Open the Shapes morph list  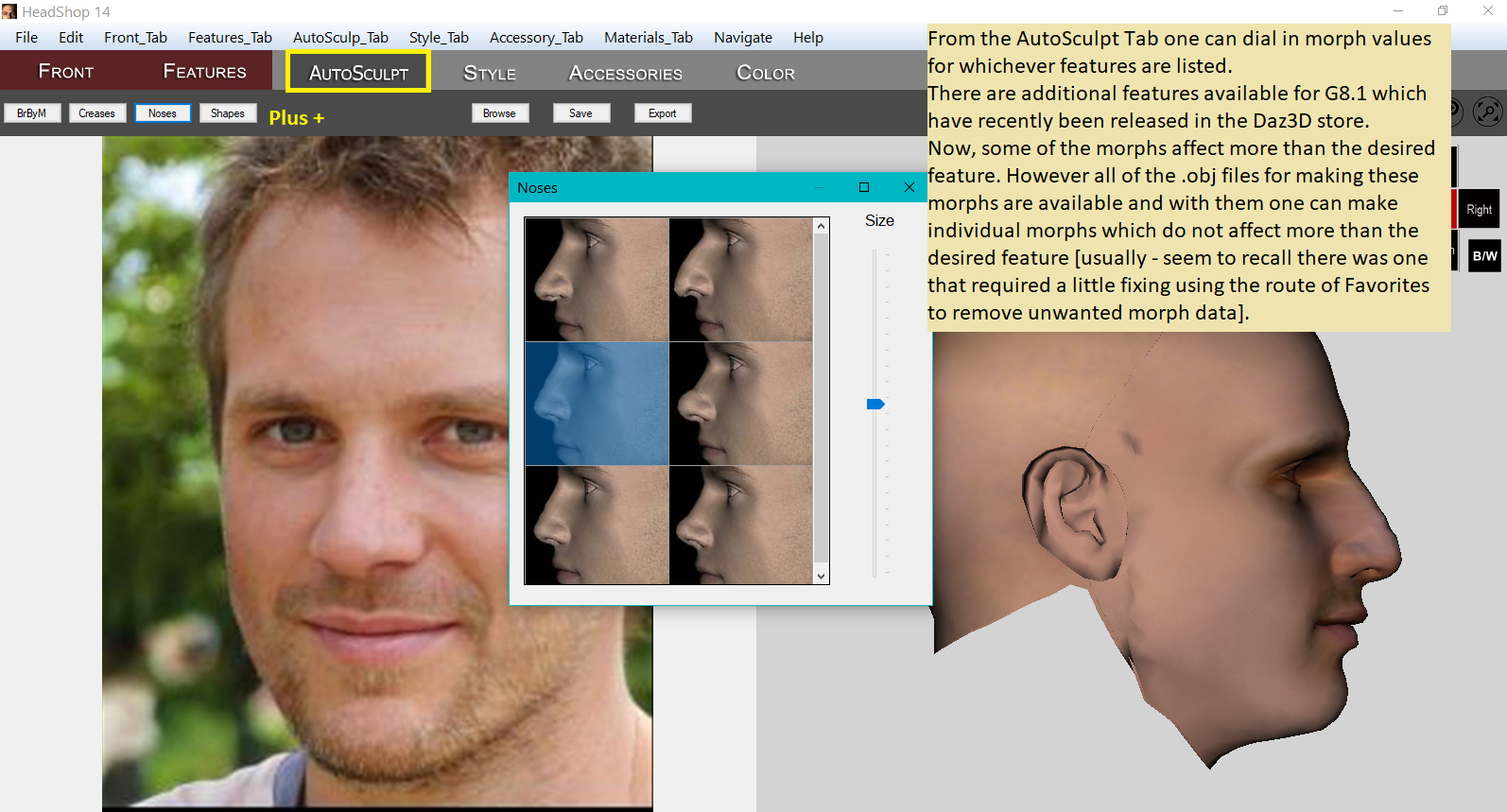pos(227,113)
